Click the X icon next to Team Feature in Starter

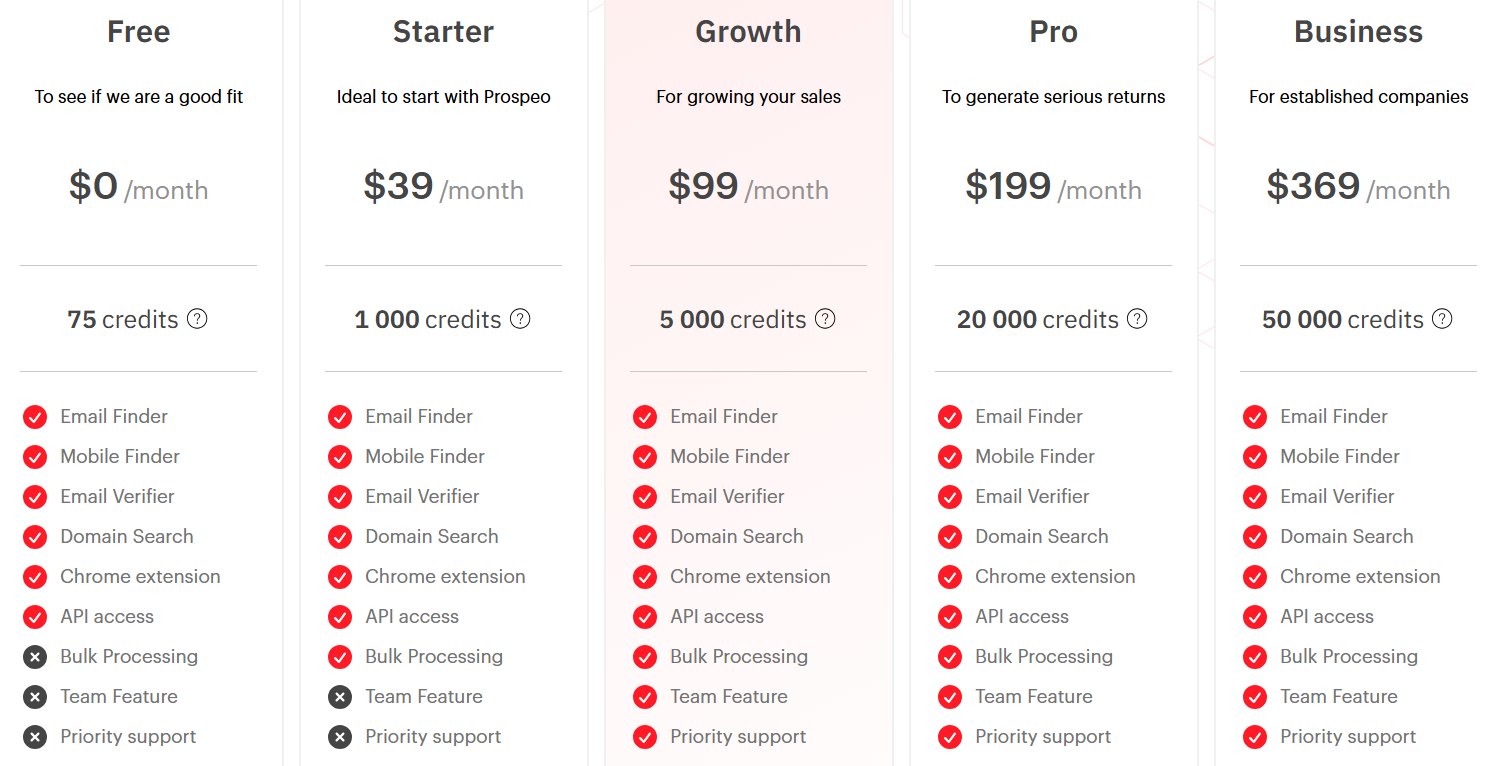[x=340, y=696]
